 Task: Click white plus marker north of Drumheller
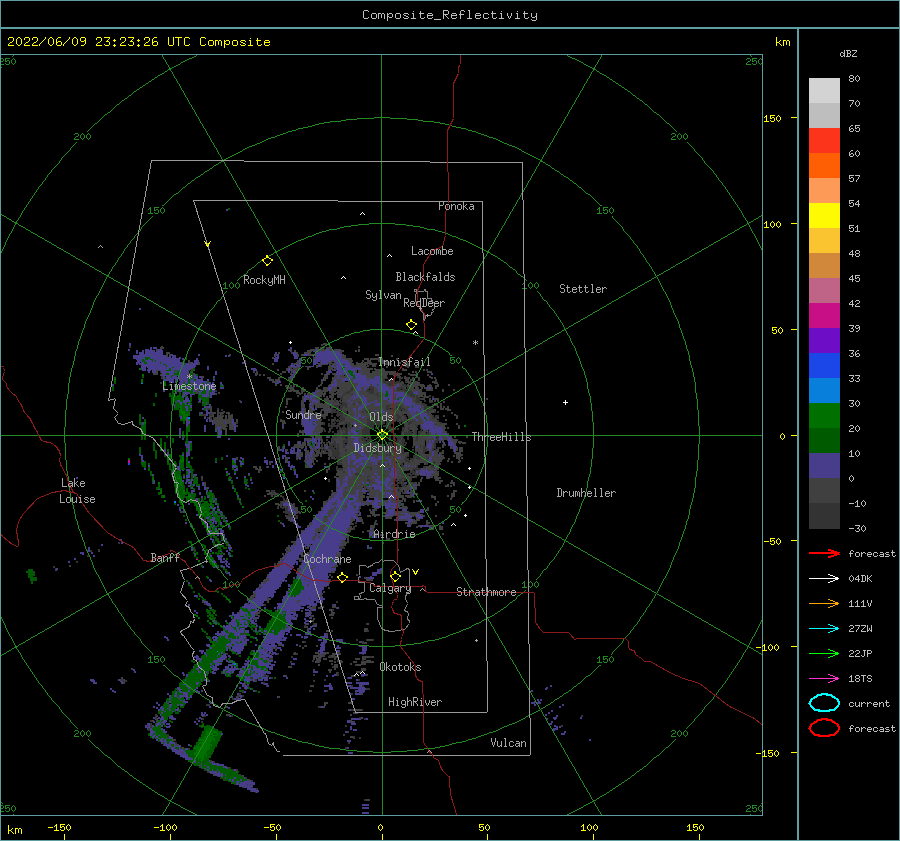(565, 402)
